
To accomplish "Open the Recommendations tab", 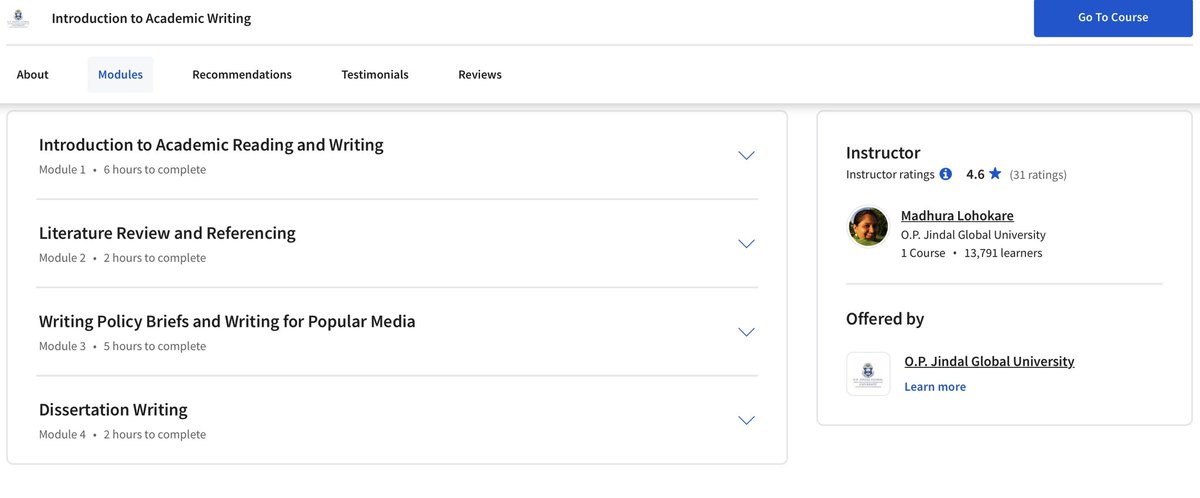I will tap(242, 75).
